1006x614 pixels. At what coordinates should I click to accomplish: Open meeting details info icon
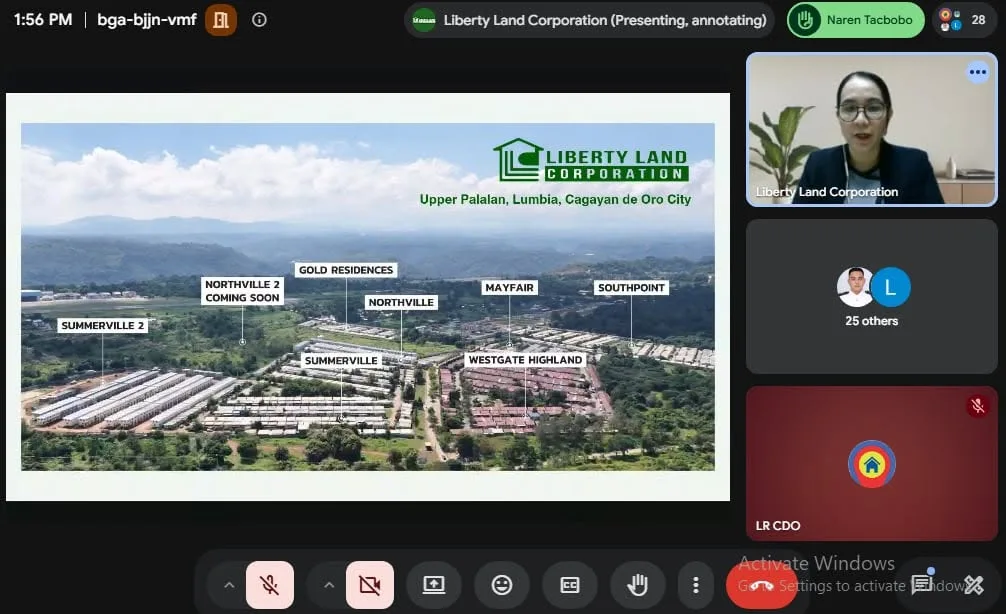pyautogui.click(x=259, y=20)
